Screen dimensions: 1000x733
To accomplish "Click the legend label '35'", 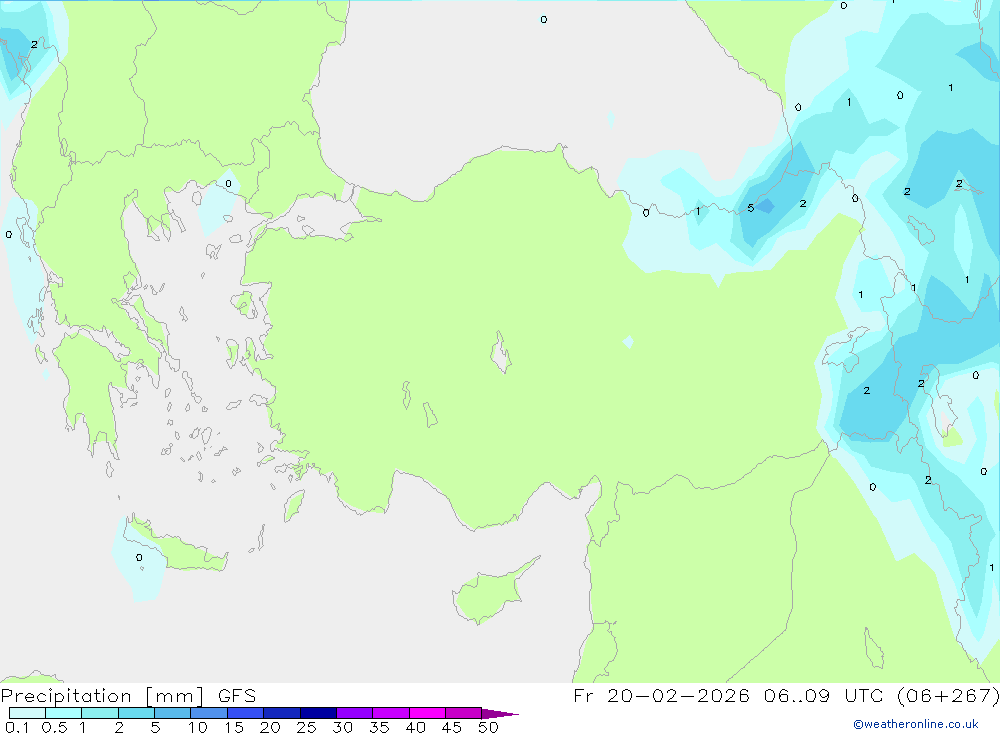I will pos(379,727).
